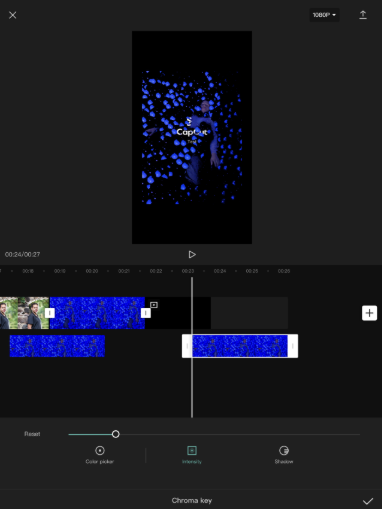Open the Color picker tool
Screen dimensions: 382x509
click(x=99, y=455)
